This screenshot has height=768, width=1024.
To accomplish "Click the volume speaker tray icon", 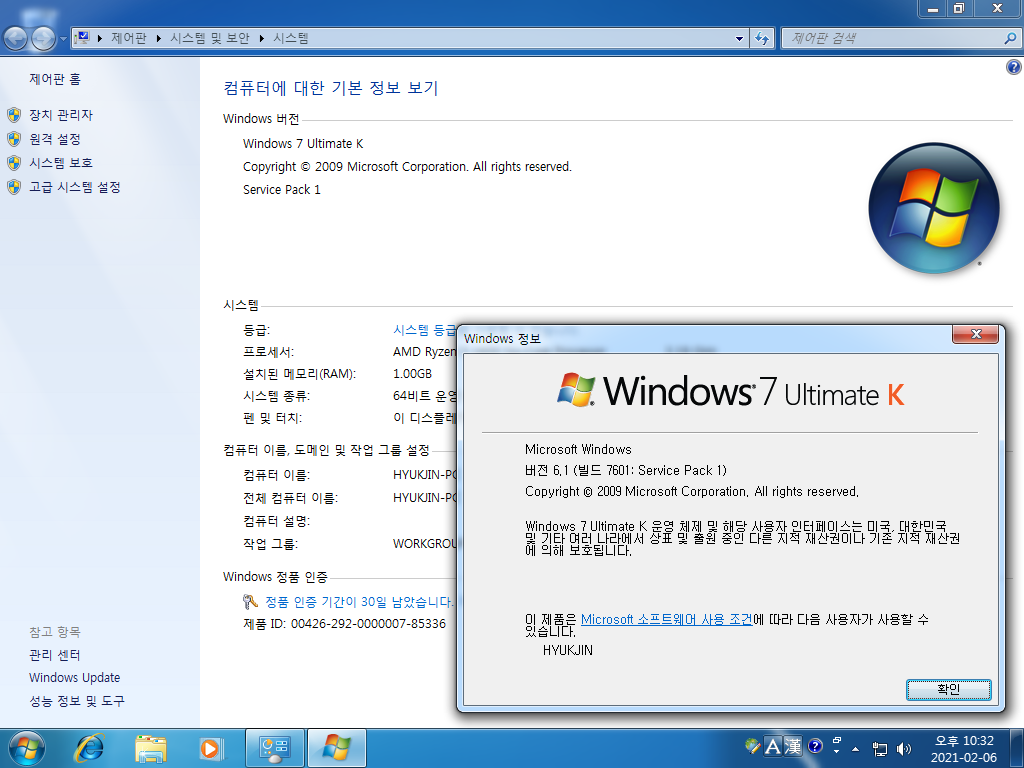I will tap(904, 748).
